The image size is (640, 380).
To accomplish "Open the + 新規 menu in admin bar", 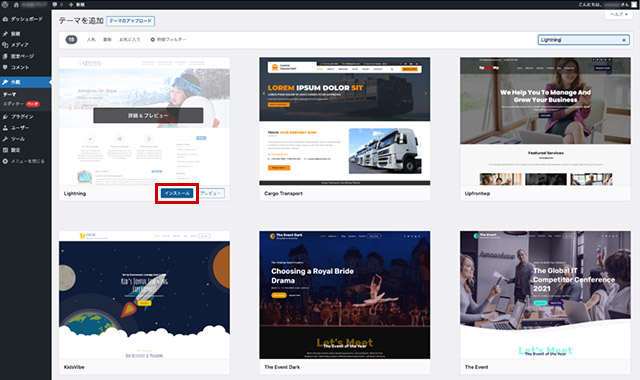I will [x=77, y=4].
